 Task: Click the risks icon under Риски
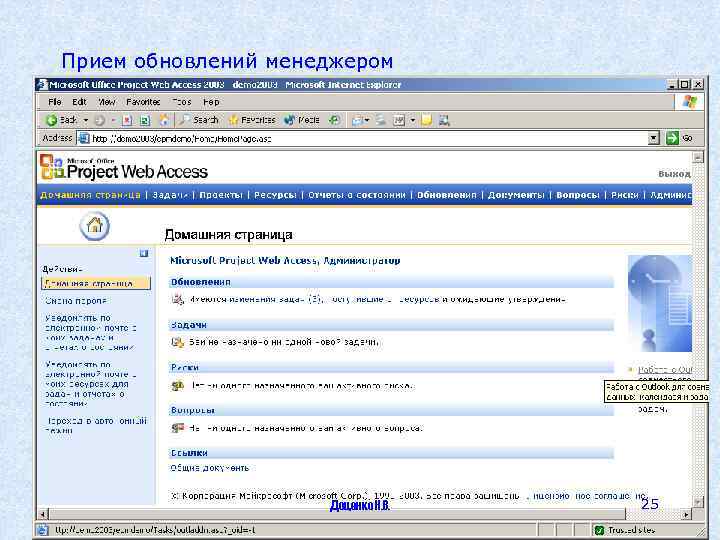(178, 386)
